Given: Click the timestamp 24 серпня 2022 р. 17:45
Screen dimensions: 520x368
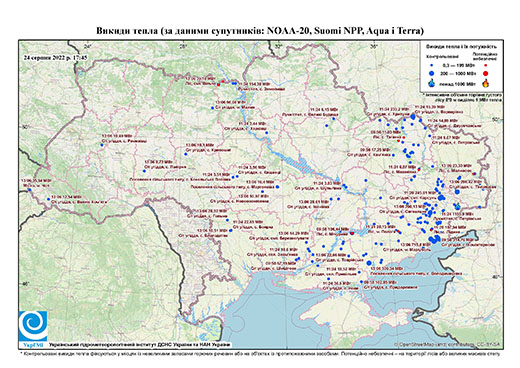Looking at the screenshot, I should coord(55,57).
